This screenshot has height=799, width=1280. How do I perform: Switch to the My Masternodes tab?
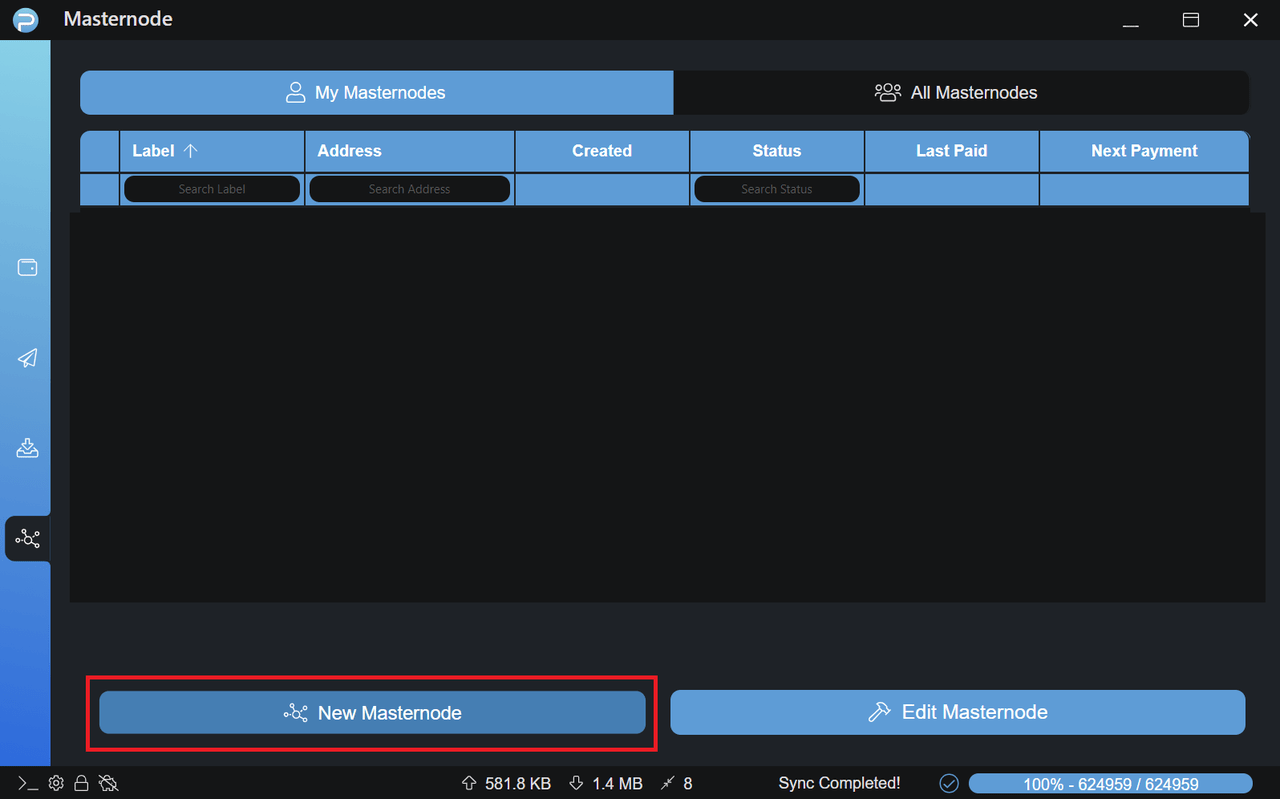tap(377, 93)
